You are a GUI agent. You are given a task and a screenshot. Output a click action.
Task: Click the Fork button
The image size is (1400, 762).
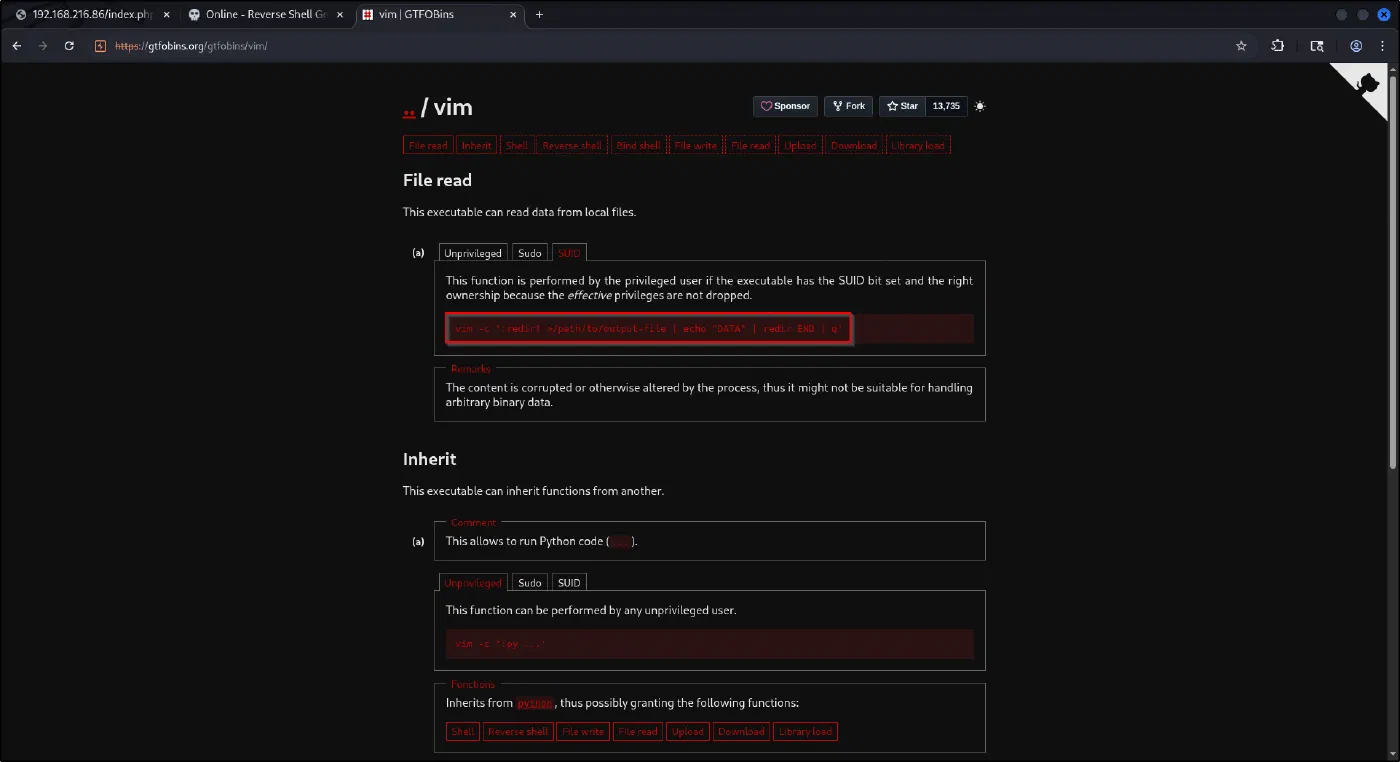pyautogui.click(x=848, y=106)
